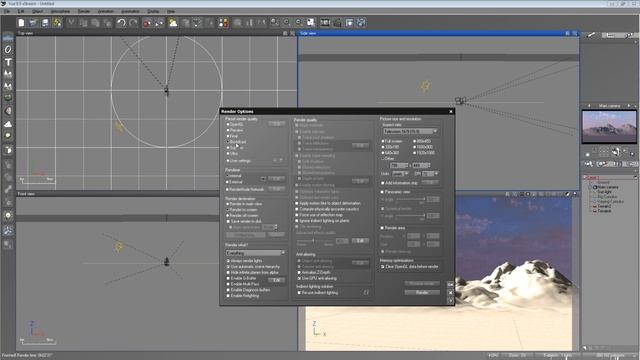Select Main camera in the layer tree
Viewport: 640px width, 360px height.
click(608, 187)
